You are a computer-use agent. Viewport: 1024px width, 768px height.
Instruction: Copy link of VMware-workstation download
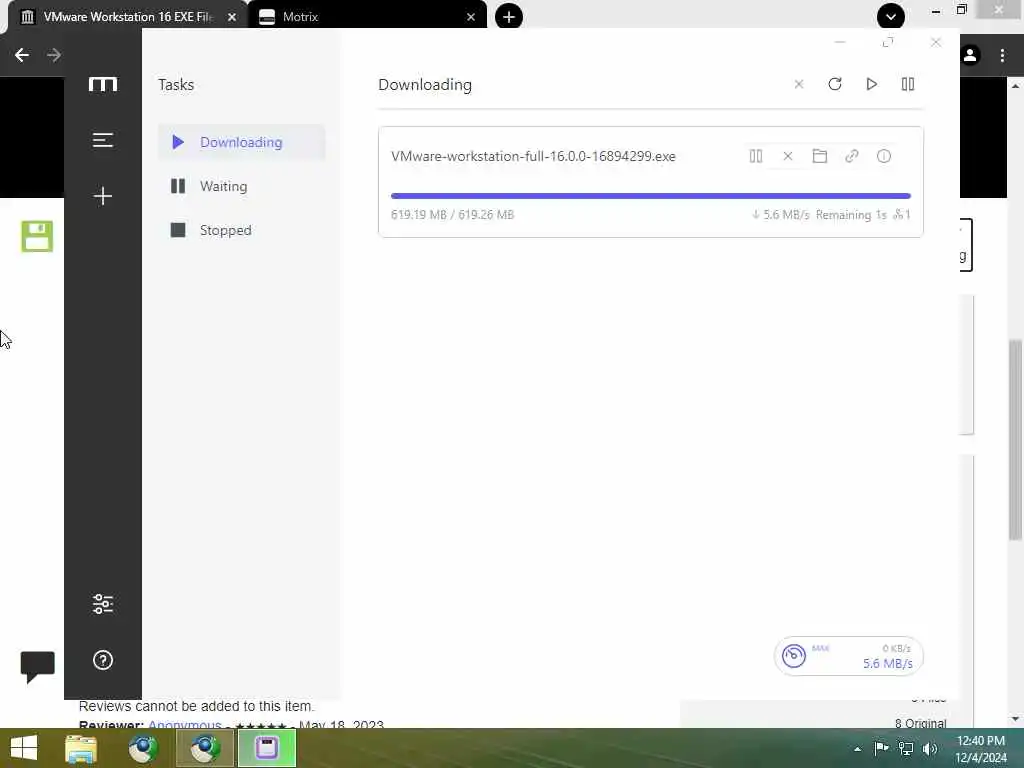coord(852,156)
